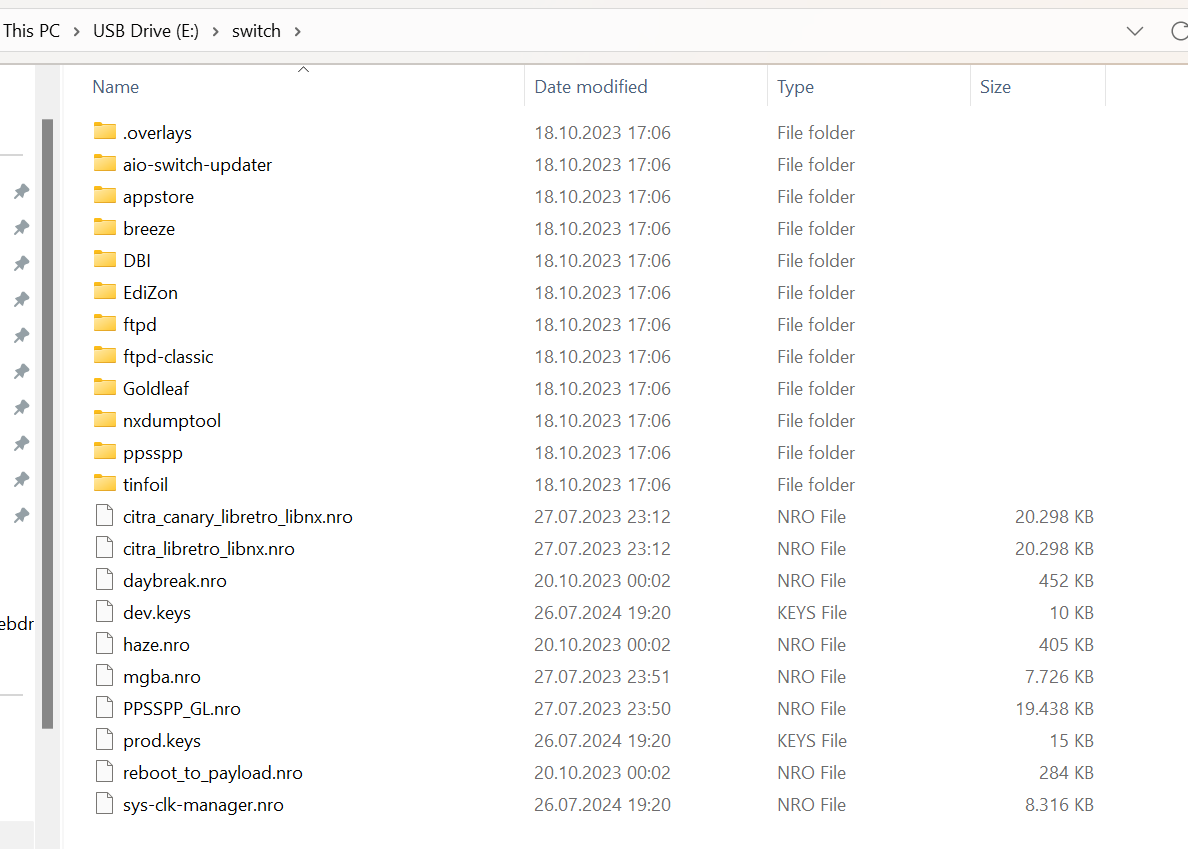Select the EdiZon folder icon
Image resolution: width=1188 pixels, height=856 pixels.
(105, 292)
